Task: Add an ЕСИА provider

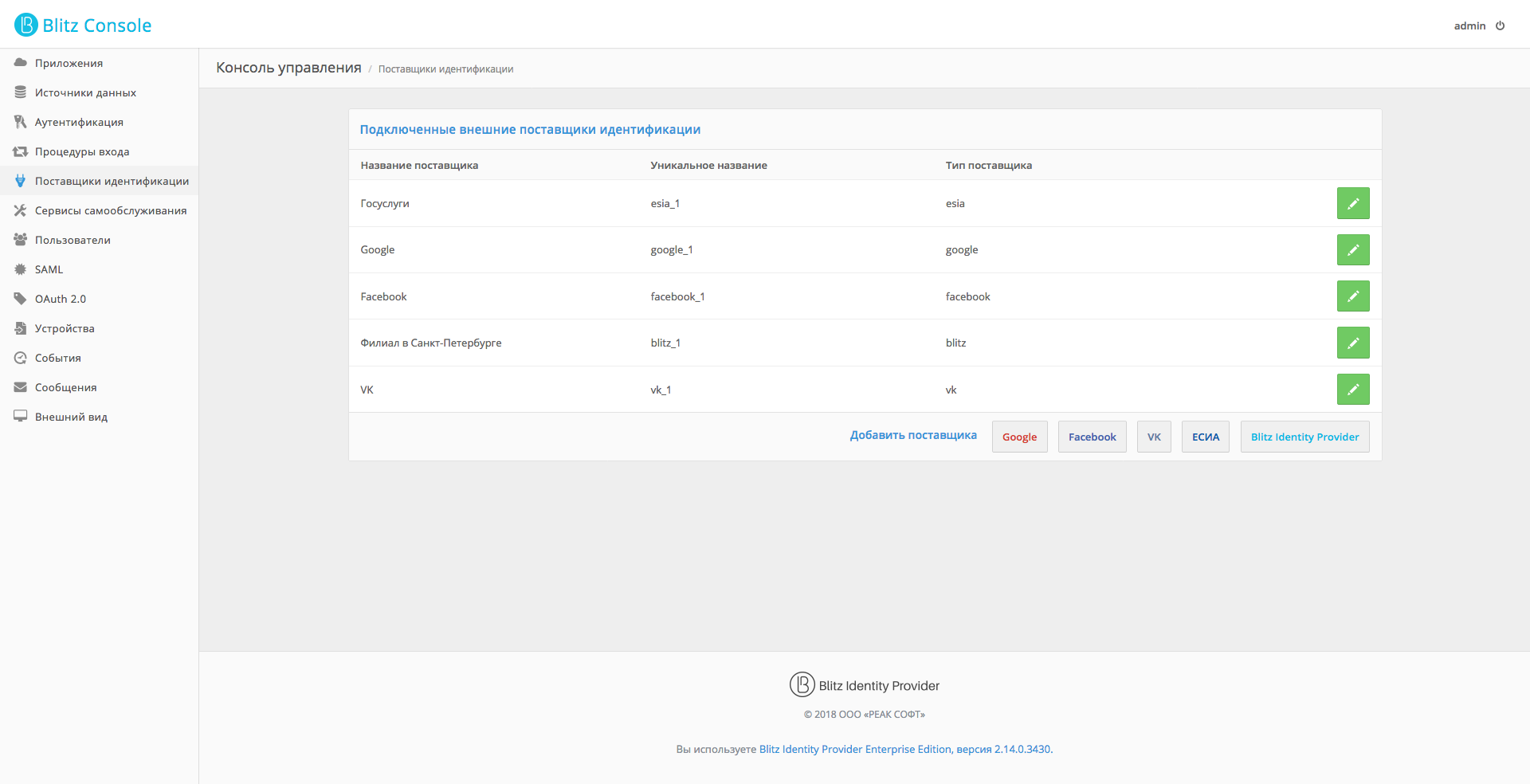Action: click(x=1205, y=437)
